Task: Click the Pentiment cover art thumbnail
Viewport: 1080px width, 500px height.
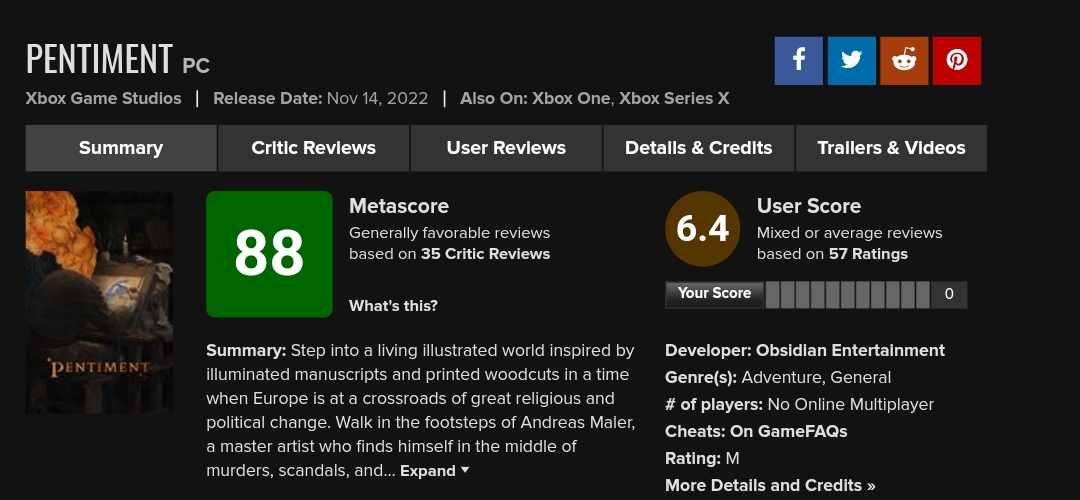Action: (x=99, y=290)
